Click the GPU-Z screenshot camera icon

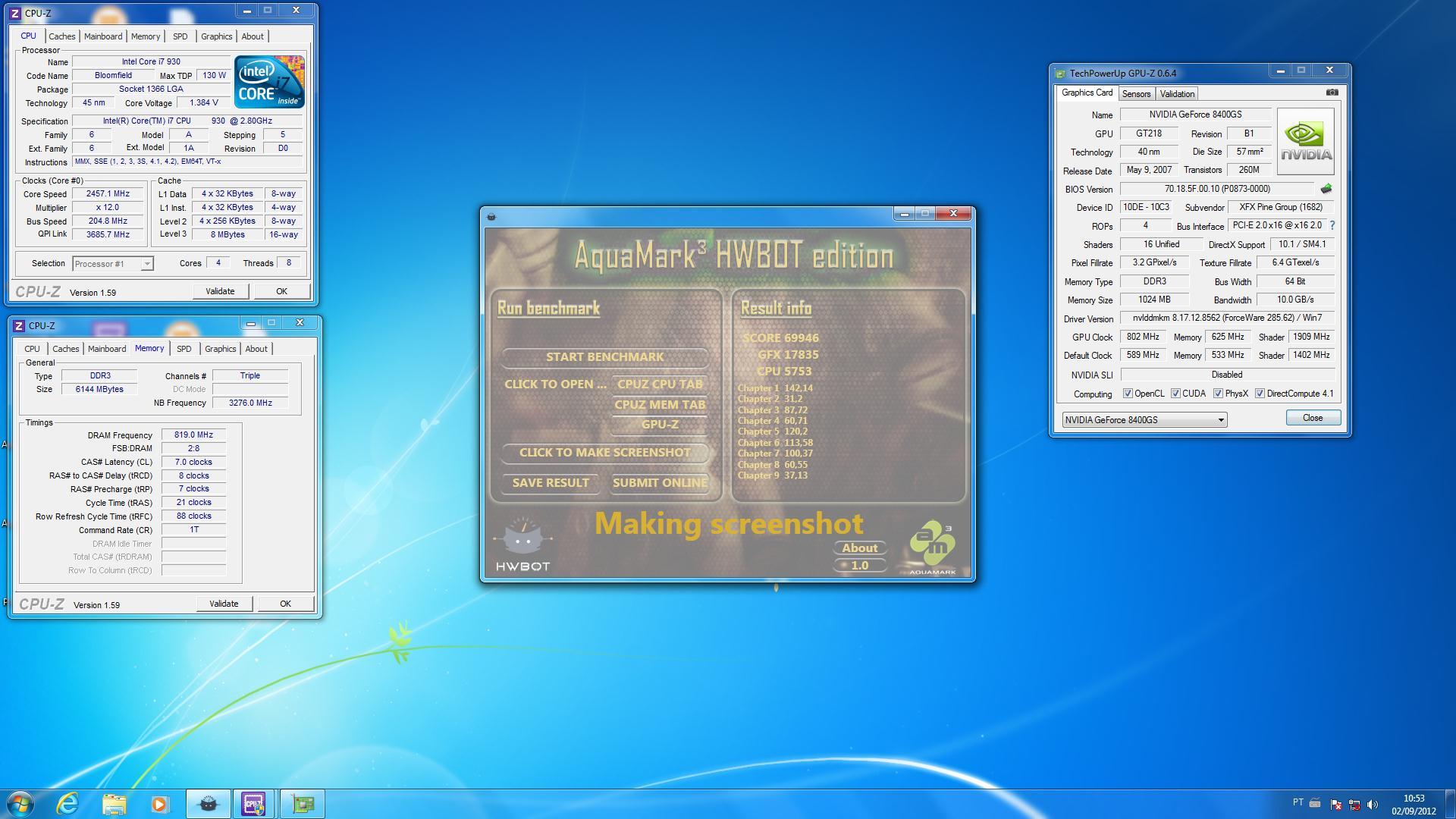point(1332,93)
